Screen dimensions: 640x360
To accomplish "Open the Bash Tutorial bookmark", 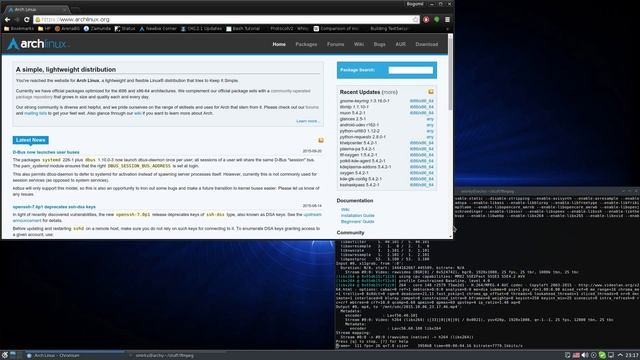I will 243,29.
